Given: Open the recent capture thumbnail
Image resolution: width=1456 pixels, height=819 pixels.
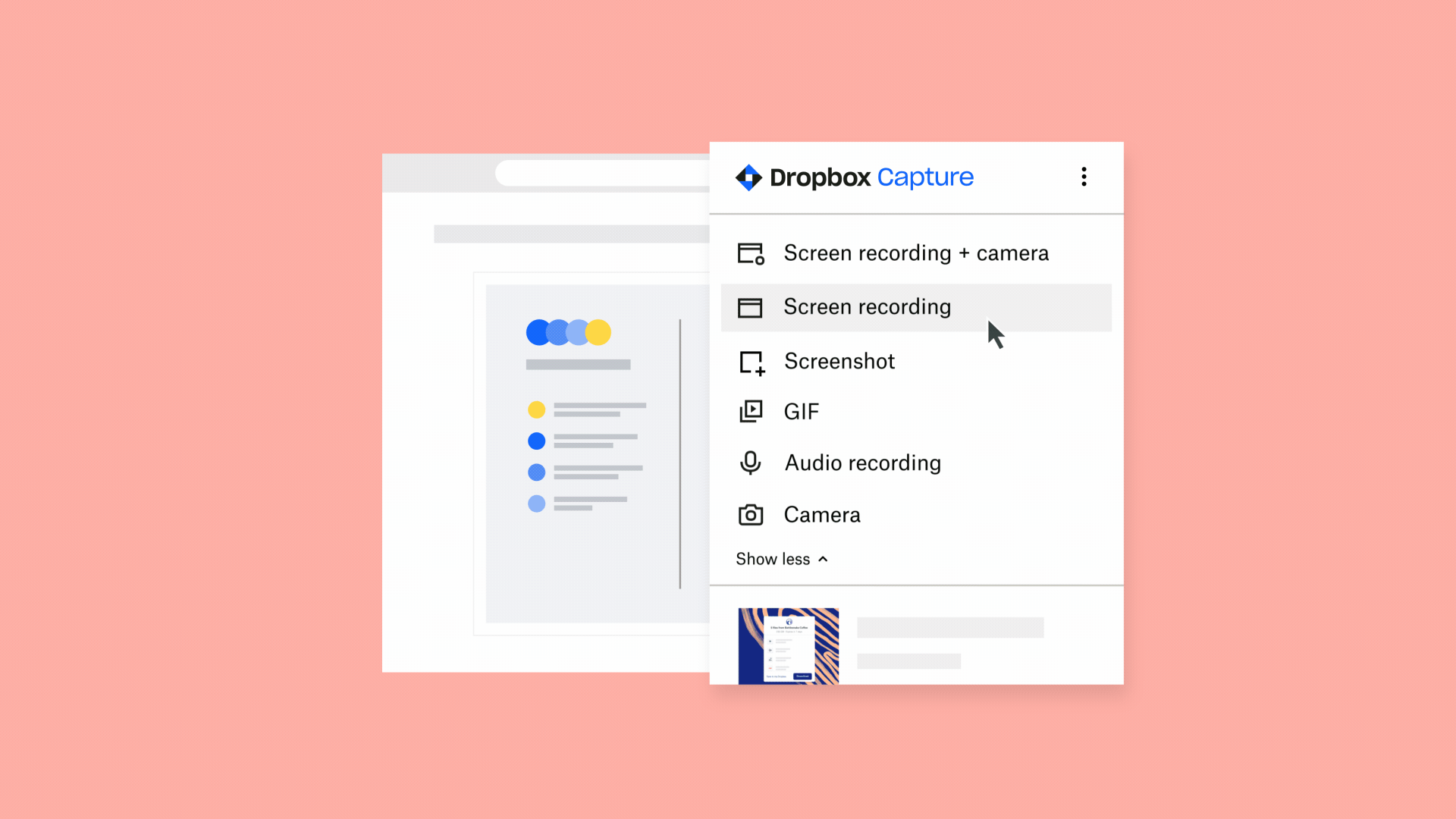Looking at the screenshot, I should click(789, 645).
